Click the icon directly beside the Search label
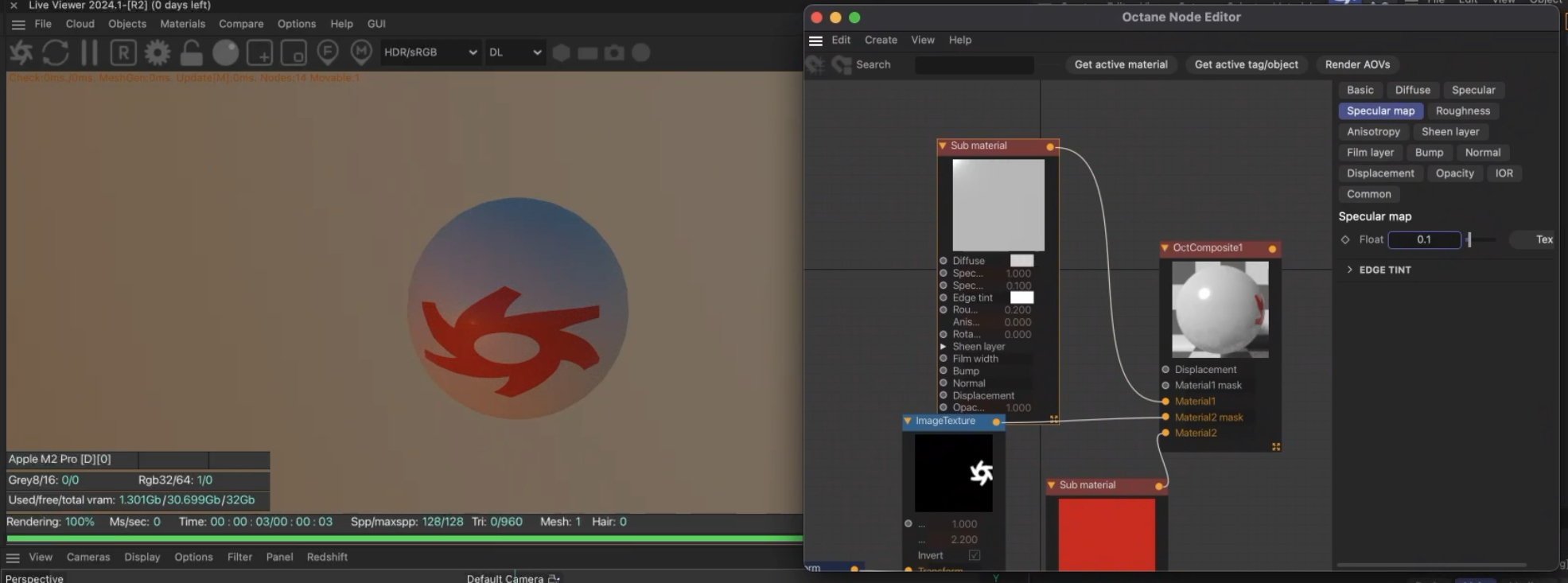 click(x=842, y=64)
